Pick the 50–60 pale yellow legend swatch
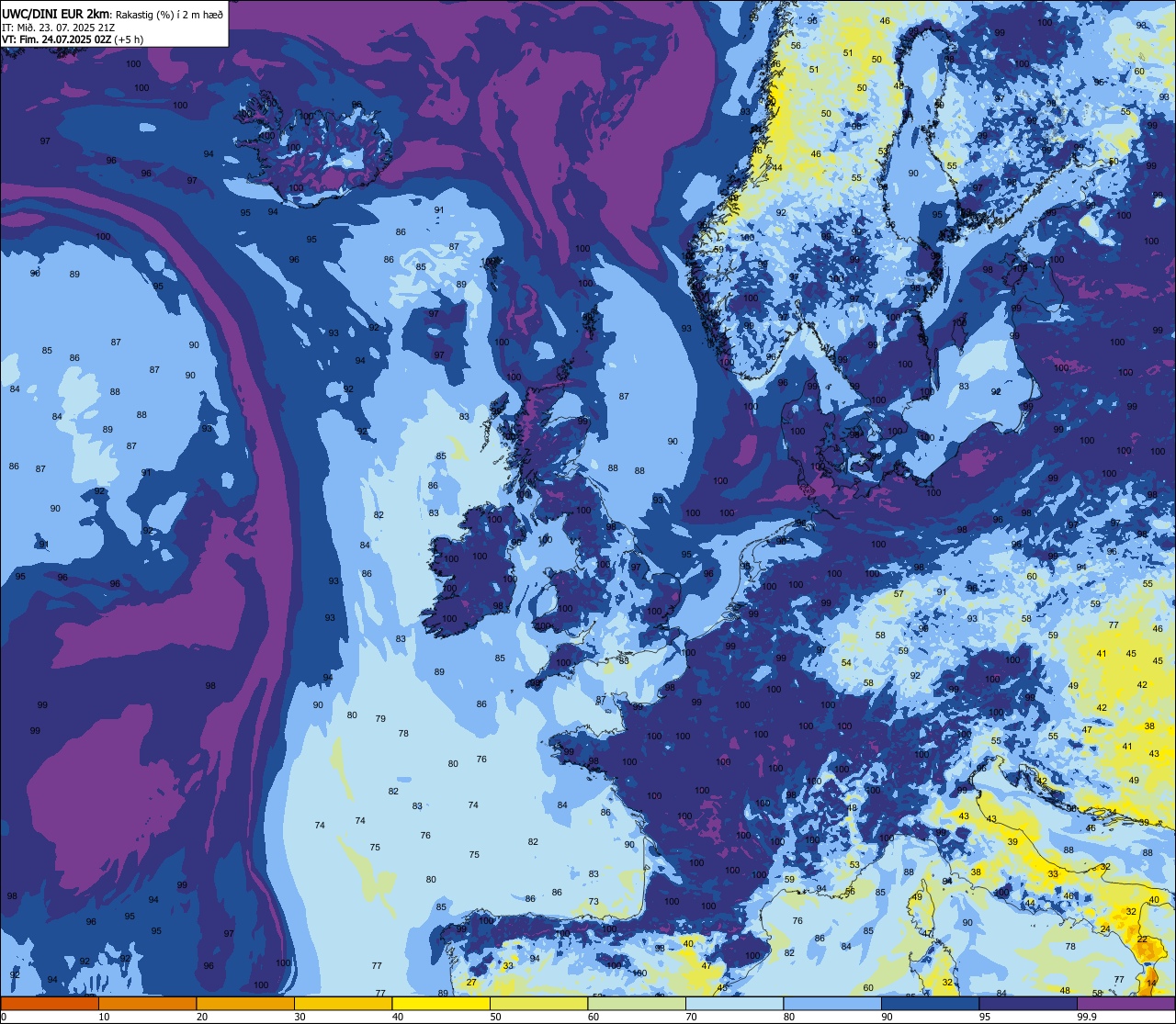Image resolution: width=1176 pixels, height=1024 pixels. [x=538, y=1003]
